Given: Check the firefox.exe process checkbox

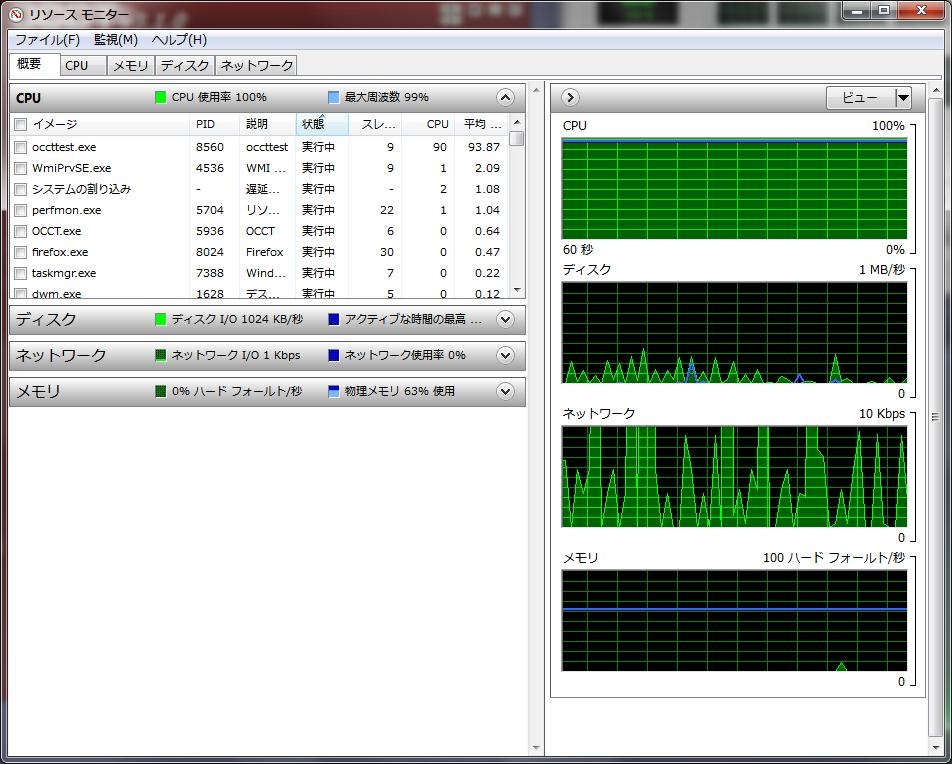Looking at the screenshot, I should [21, 252].
